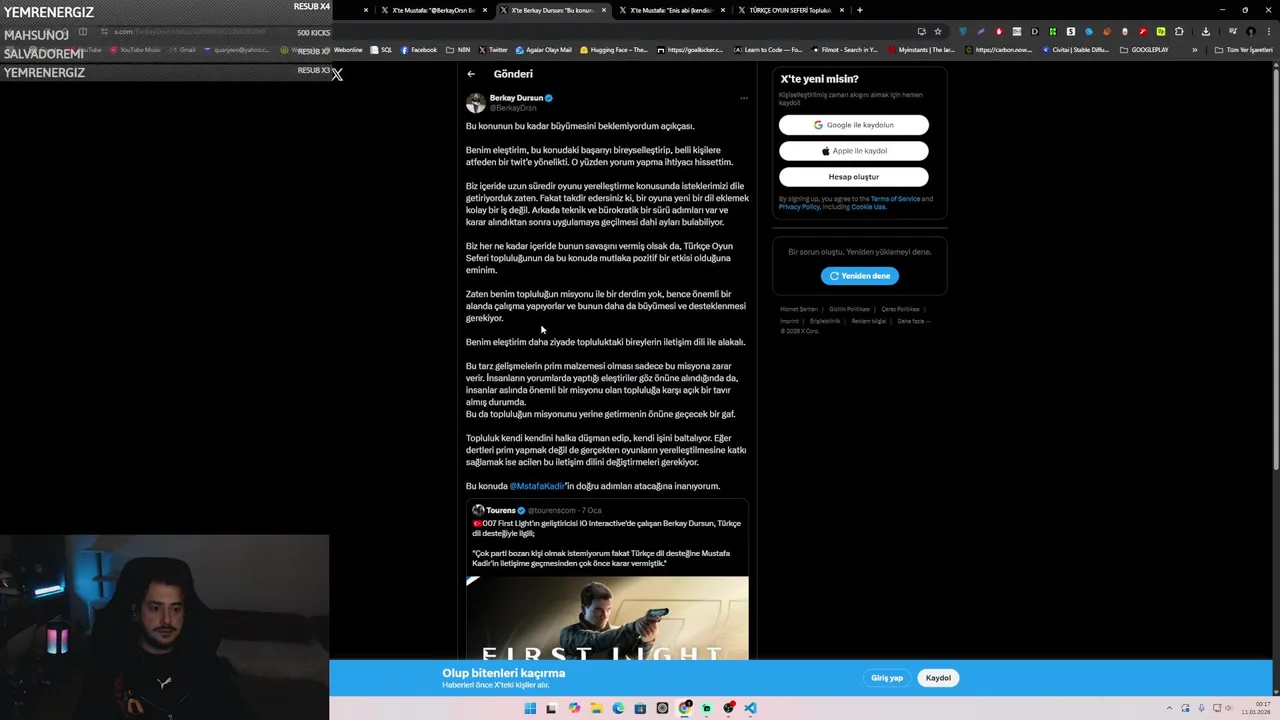
Task: Open the Hugging Face bookmark
Action: point(614,50)
